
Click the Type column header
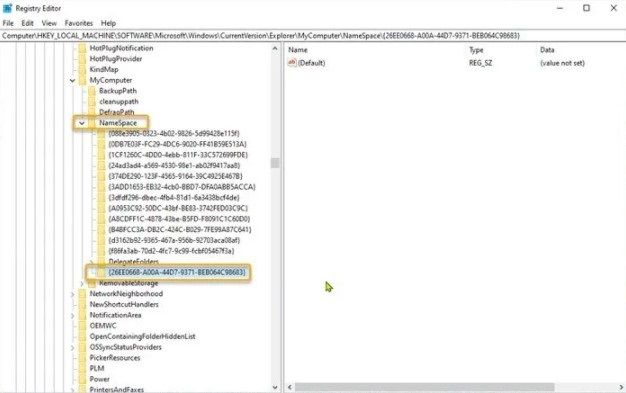tap(476, 50)
